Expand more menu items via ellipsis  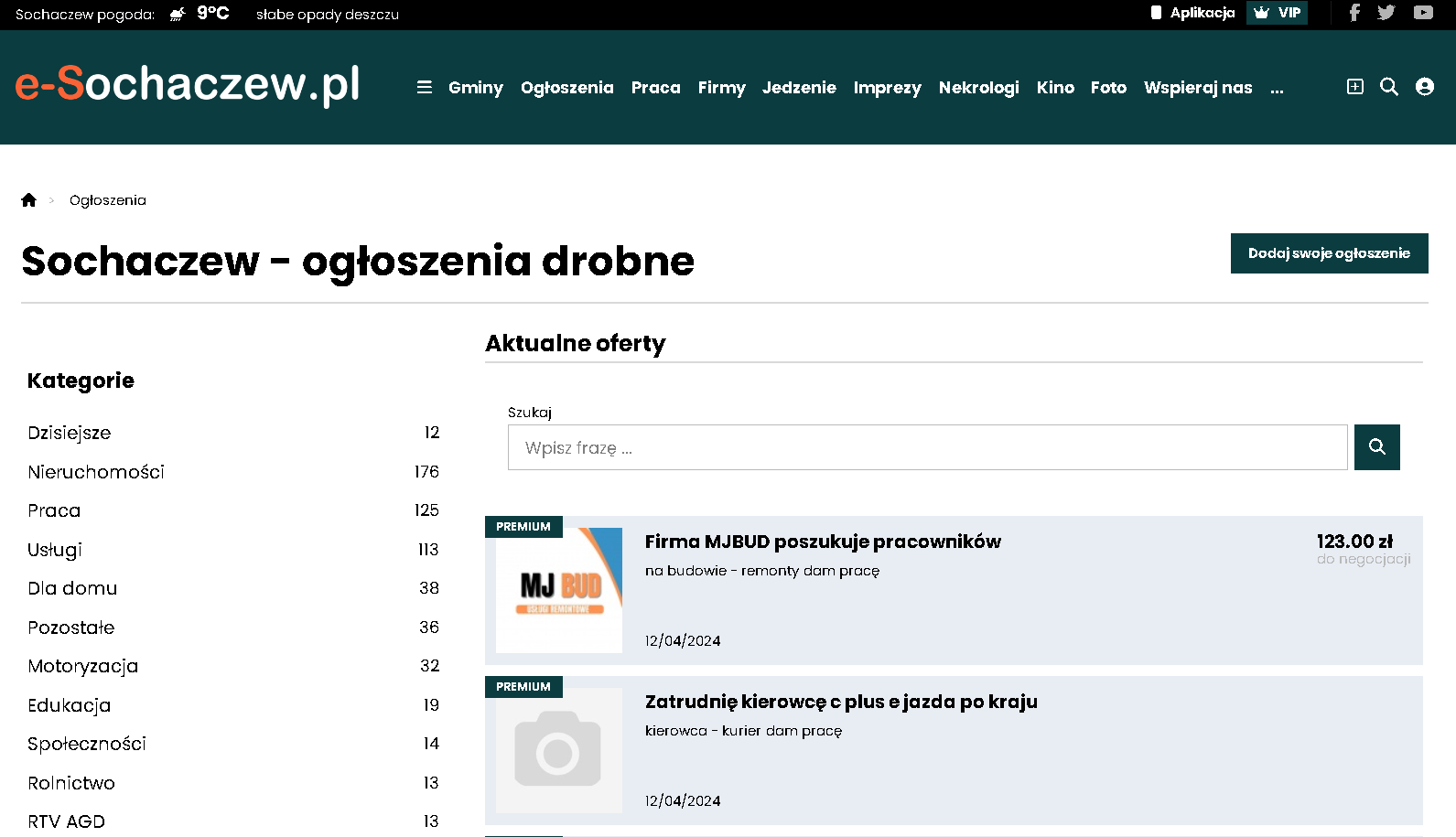[1277, 89]
